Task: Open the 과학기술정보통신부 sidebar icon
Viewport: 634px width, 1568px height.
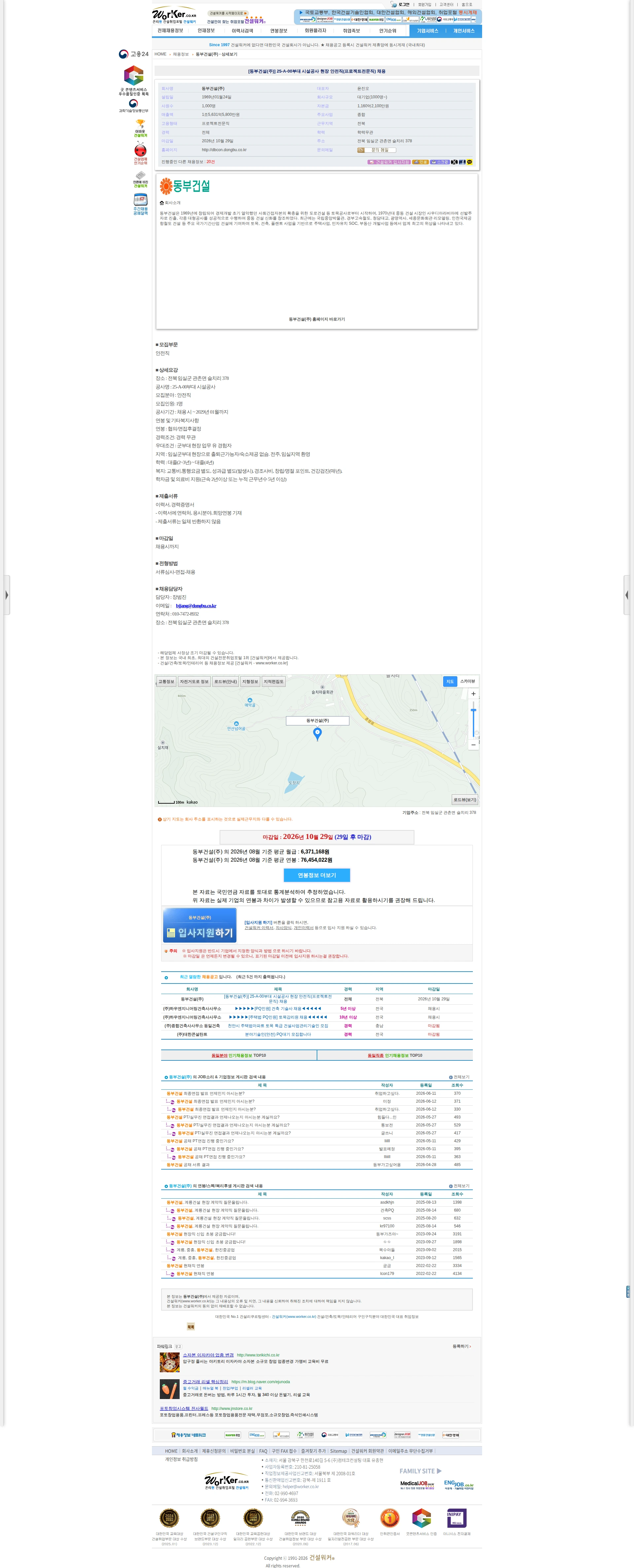Action: pos(133,106)
